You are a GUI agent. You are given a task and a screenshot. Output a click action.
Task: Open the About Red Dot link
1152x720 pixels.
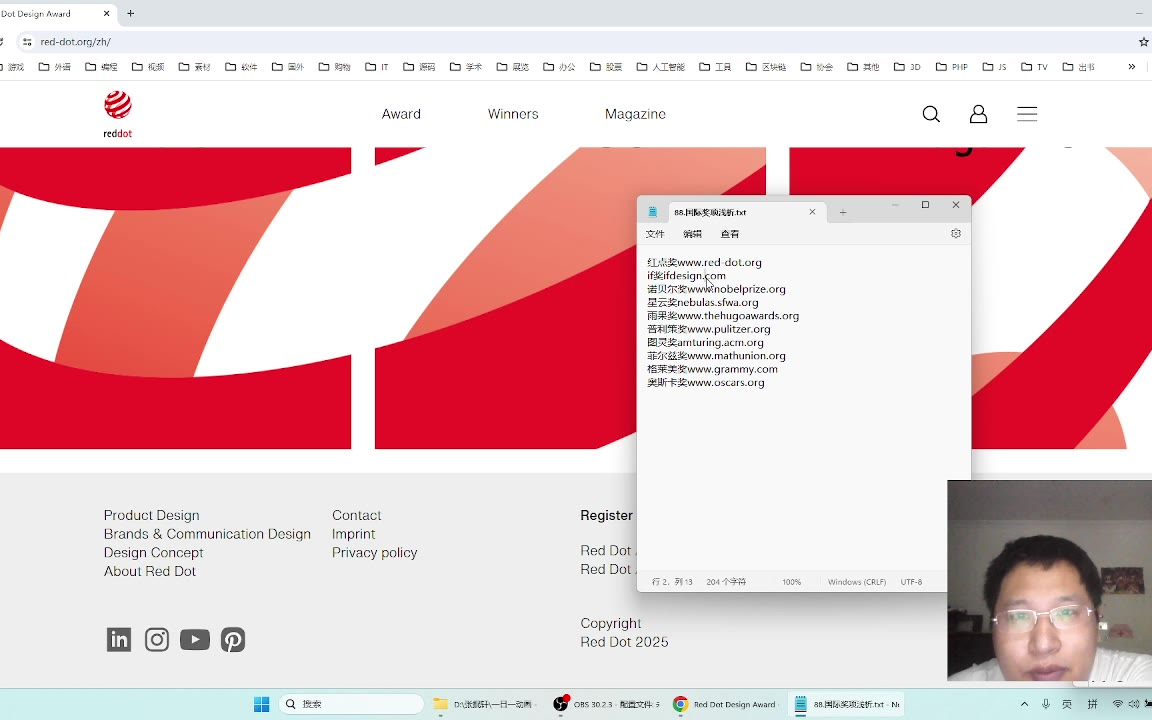(150, 571)
